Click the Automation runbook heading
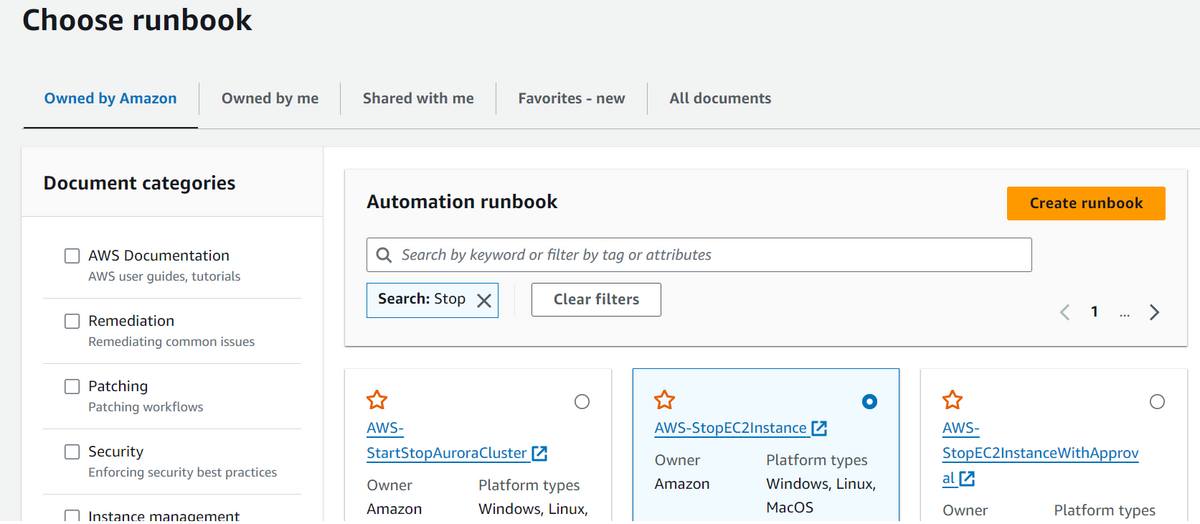The width and height of the screenshot is (1200, 524). tap(462, 202)
